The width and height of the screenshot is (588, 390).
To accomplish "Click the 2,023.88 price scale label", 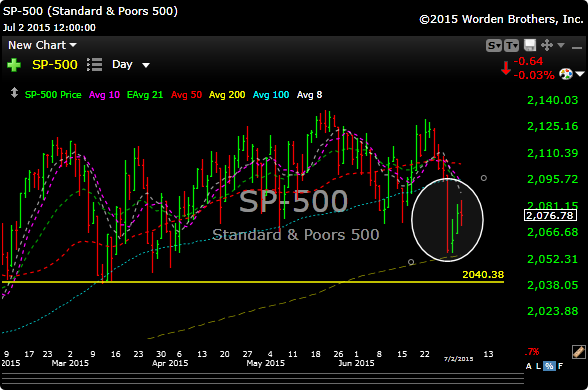I will coord(552,311).
